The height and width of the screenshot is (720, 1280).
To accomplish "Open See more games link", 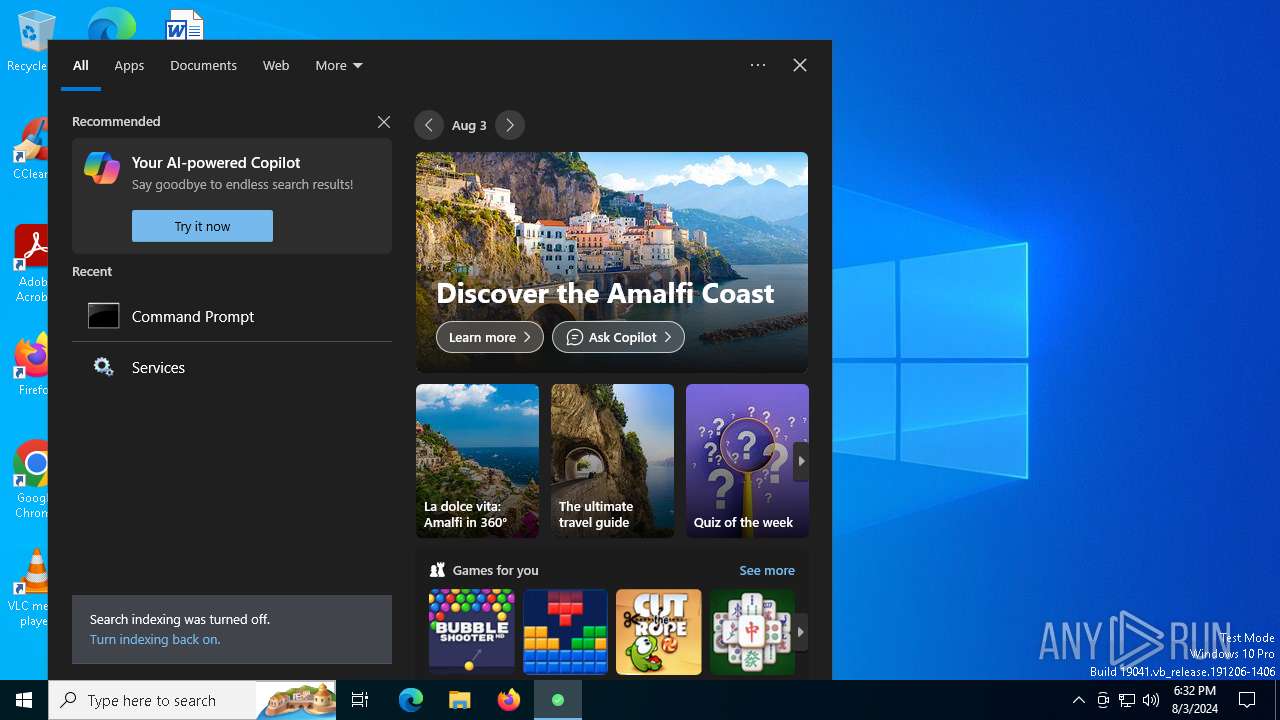I will point(767,570).
